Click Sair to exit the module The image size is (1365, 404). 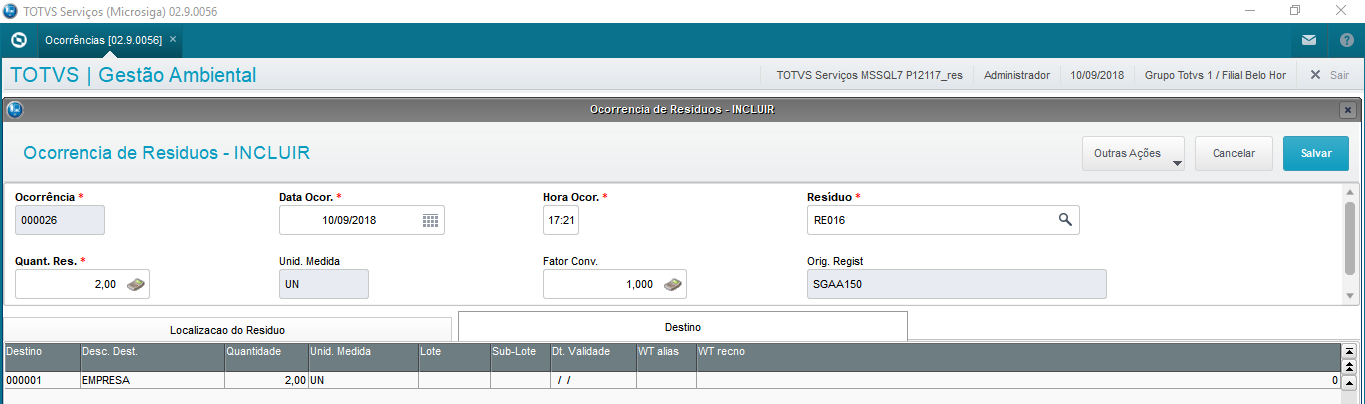coord(1330,75)
